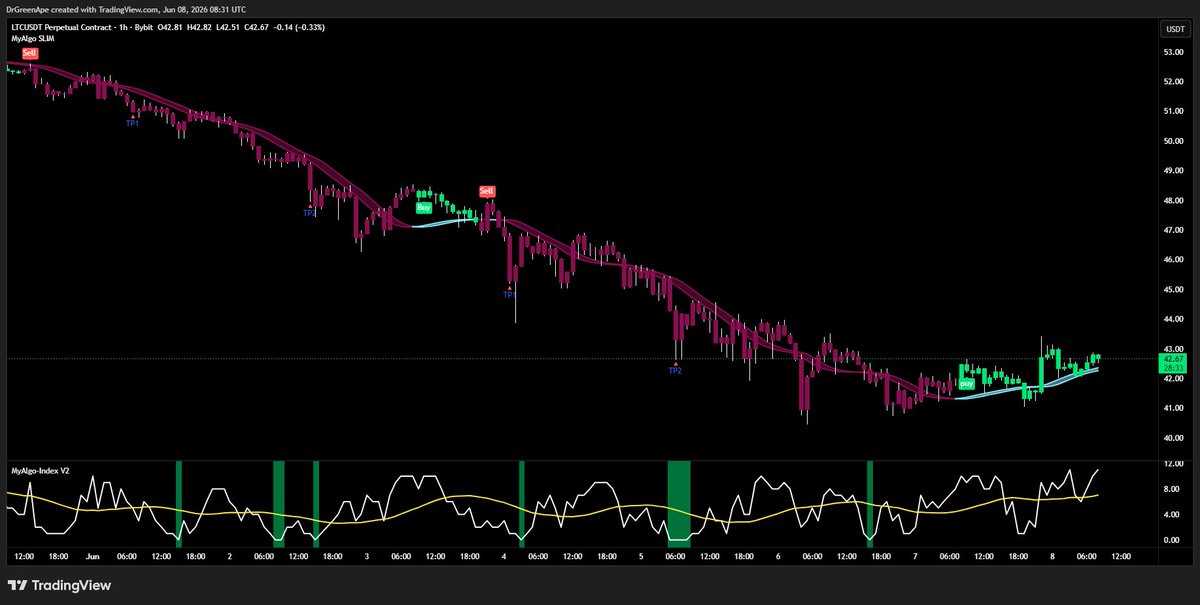Click the green 42.67 current price label
1200x605 pixels.
(x=1172, y=358)
